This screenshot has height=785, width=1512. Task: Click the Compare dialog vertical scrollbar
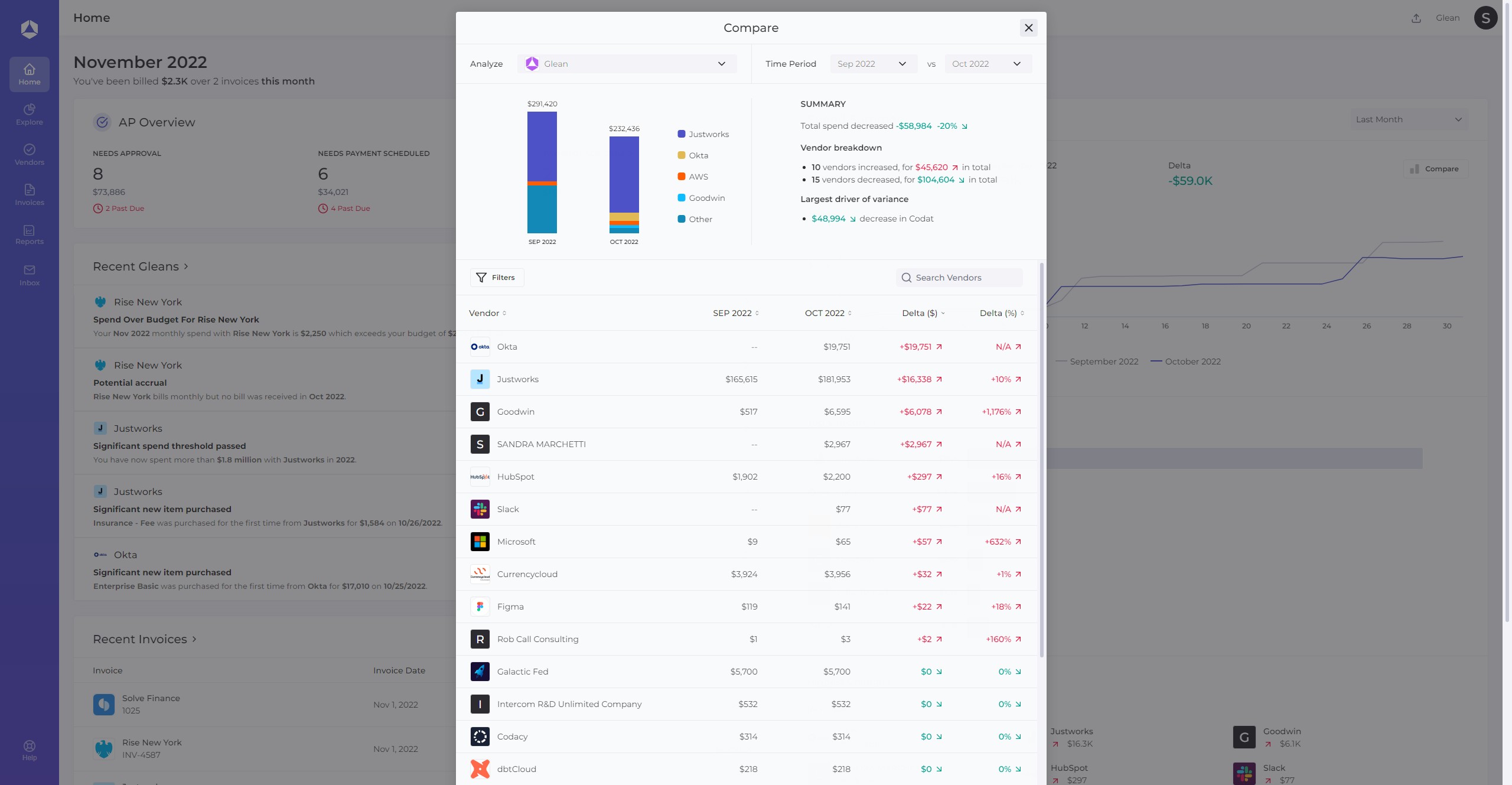click(x=1041, y=461)
